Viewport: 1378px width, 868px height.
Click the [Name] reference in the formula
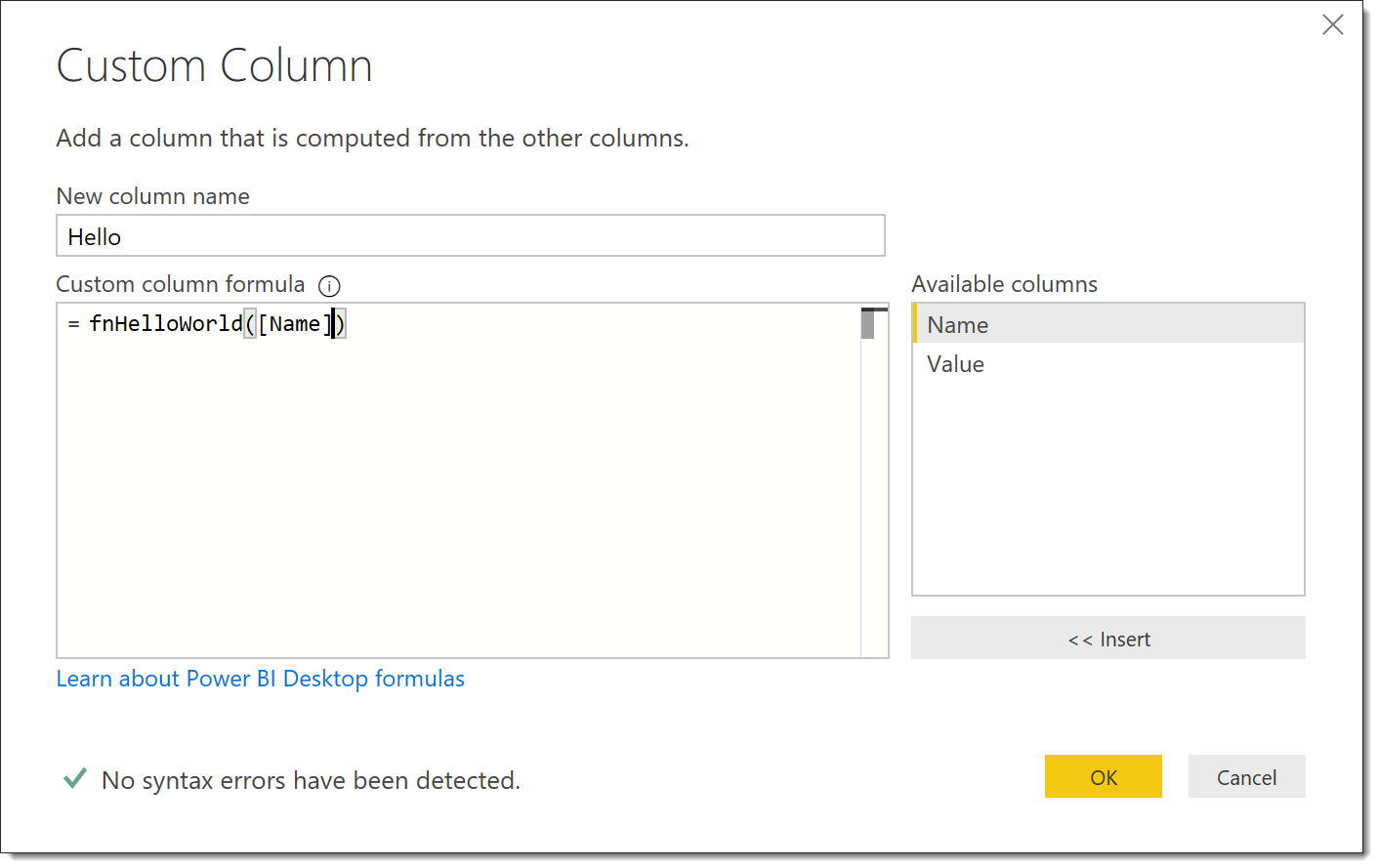[295, 323]
